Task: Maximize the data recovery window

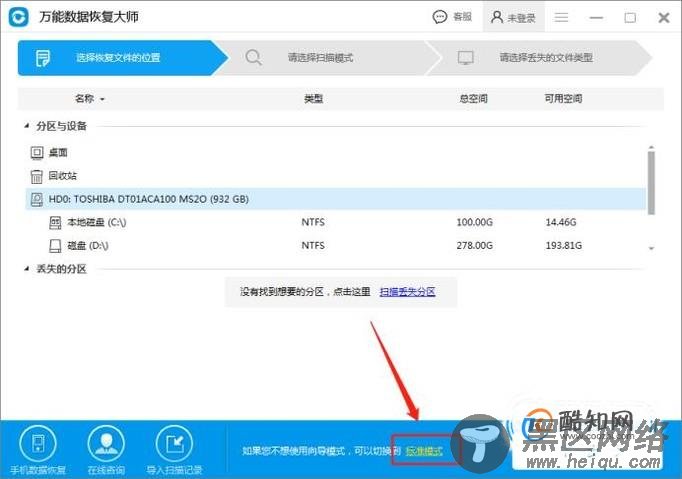Action: click(630, 18)
